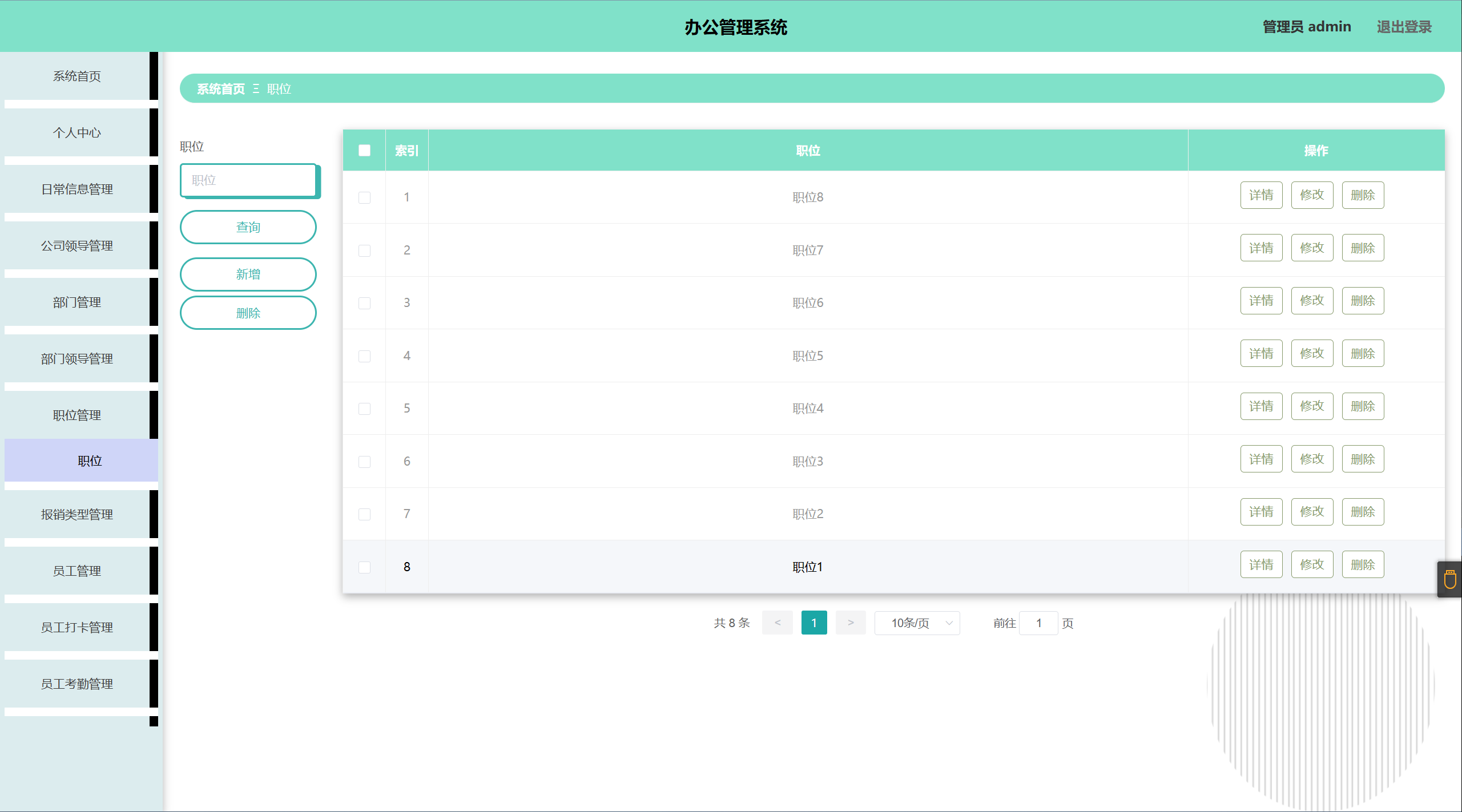Click the 职位 search input field

click(x=248, y=180)
